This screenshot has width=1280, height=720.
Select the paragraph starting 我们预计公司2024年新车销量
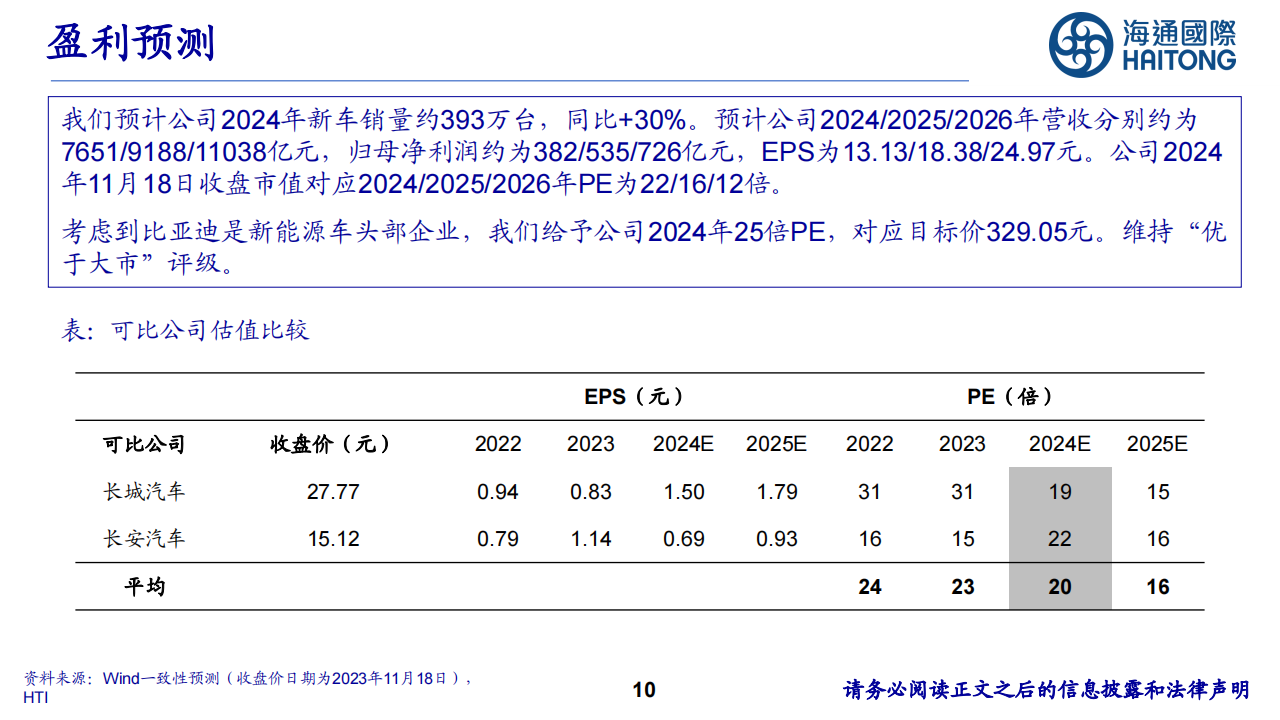pyautogui.click(x=642, y=152)
